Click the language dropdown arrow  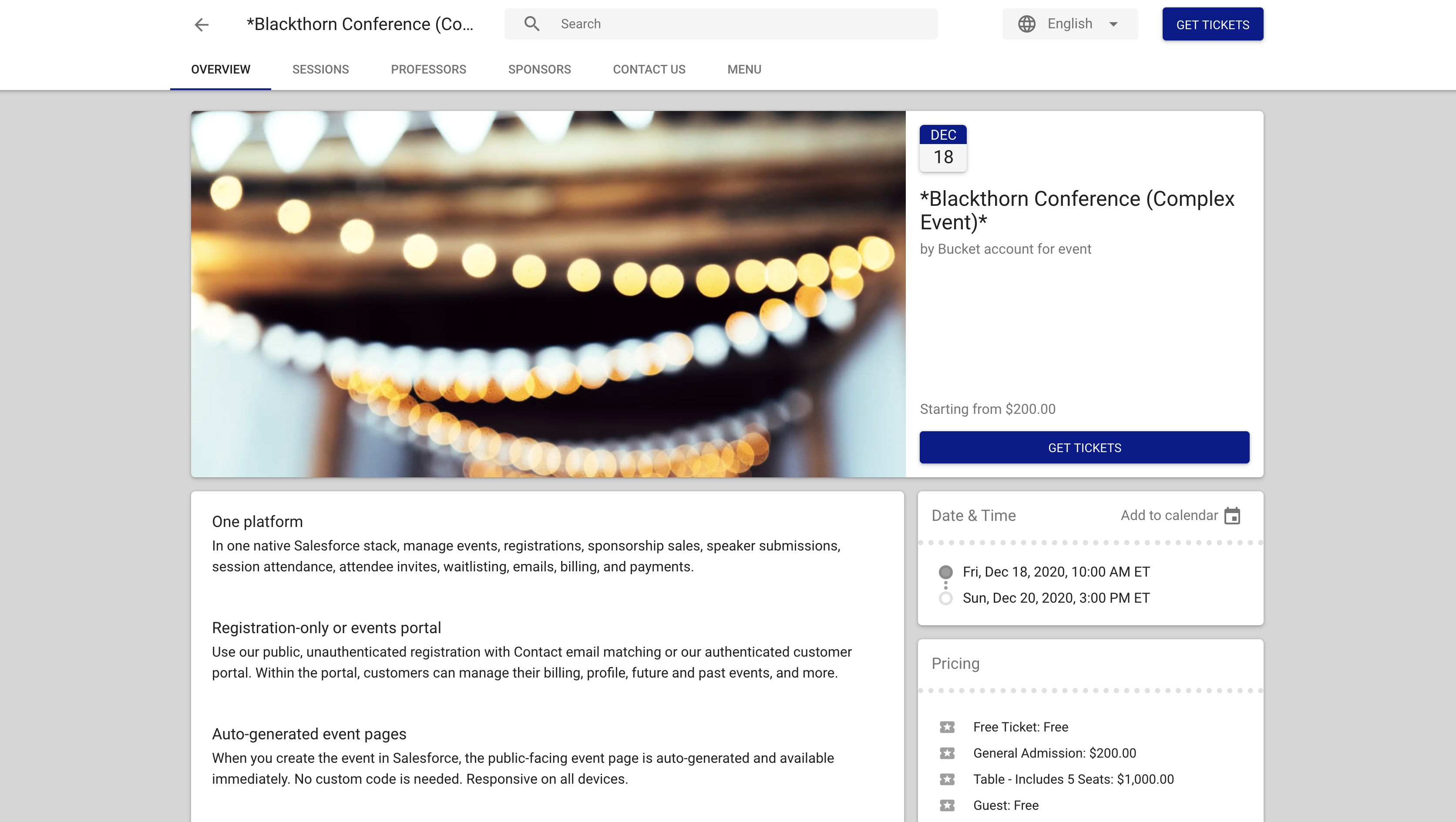pyautogui.click(x=1113, y=24)
